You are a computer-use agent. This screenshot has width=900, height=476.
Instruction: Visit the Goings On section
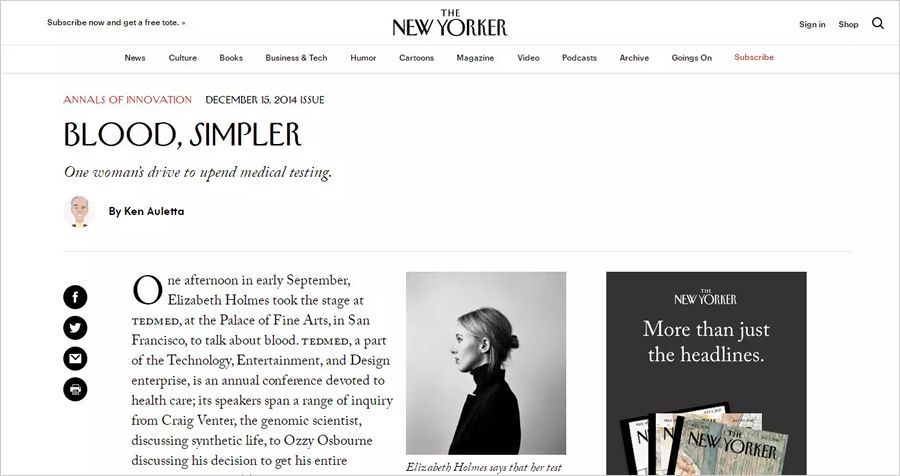point(692,58)
